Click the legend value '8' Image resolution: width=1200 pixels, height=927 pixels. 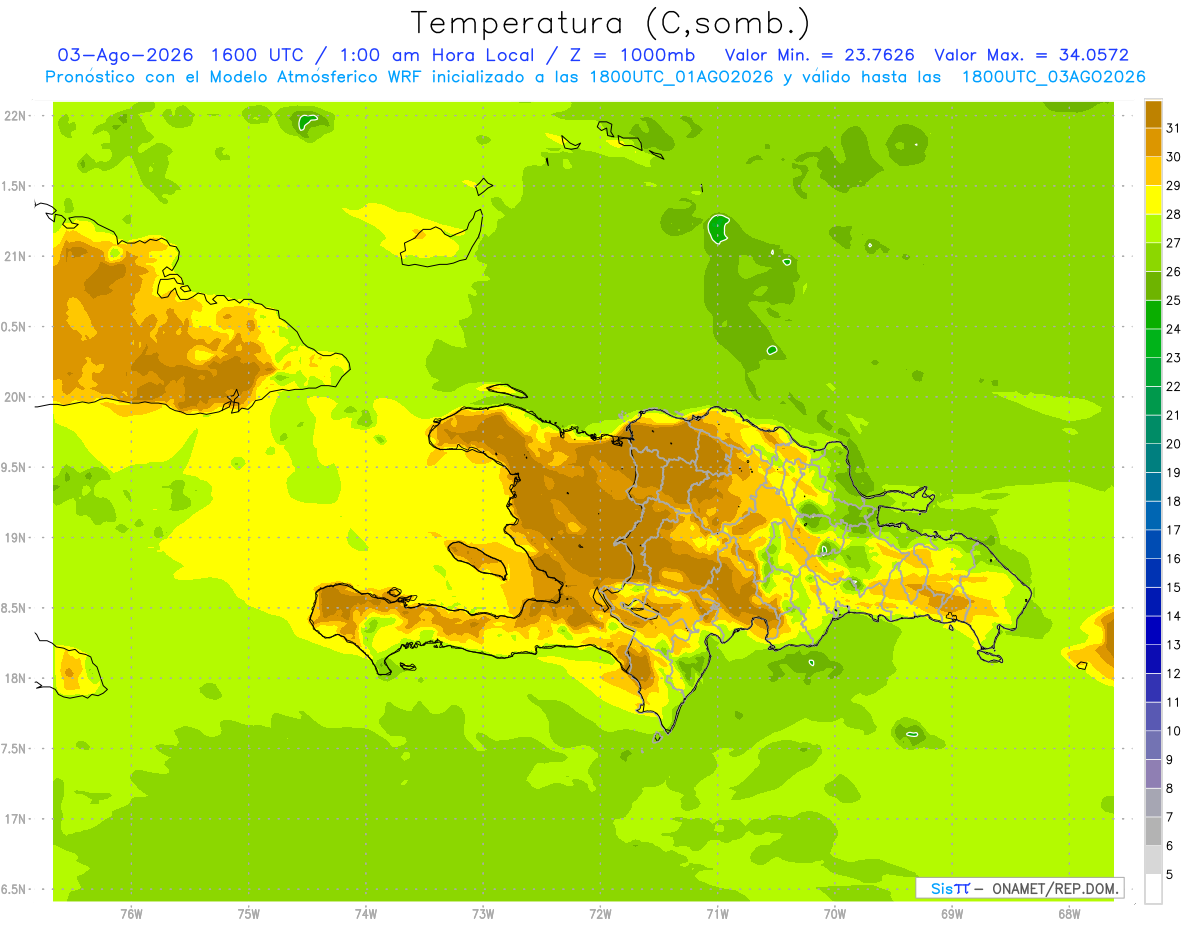click(x=1170, y=788)
